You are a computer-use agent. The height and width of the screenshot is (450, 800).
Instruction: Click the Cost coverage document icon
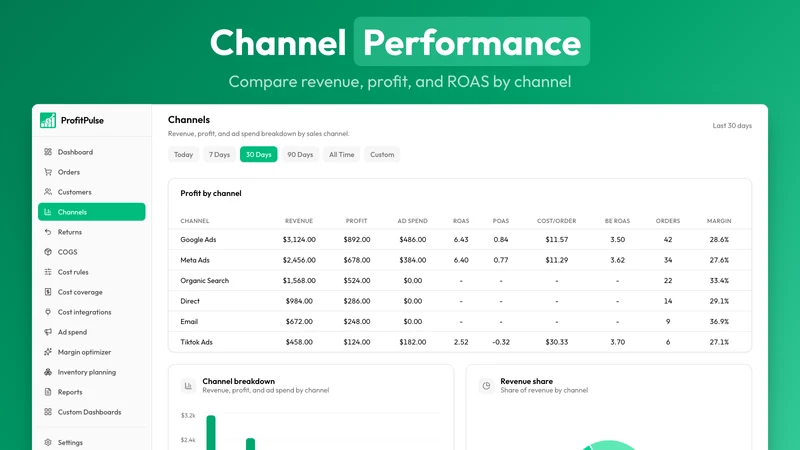(48, 292)
